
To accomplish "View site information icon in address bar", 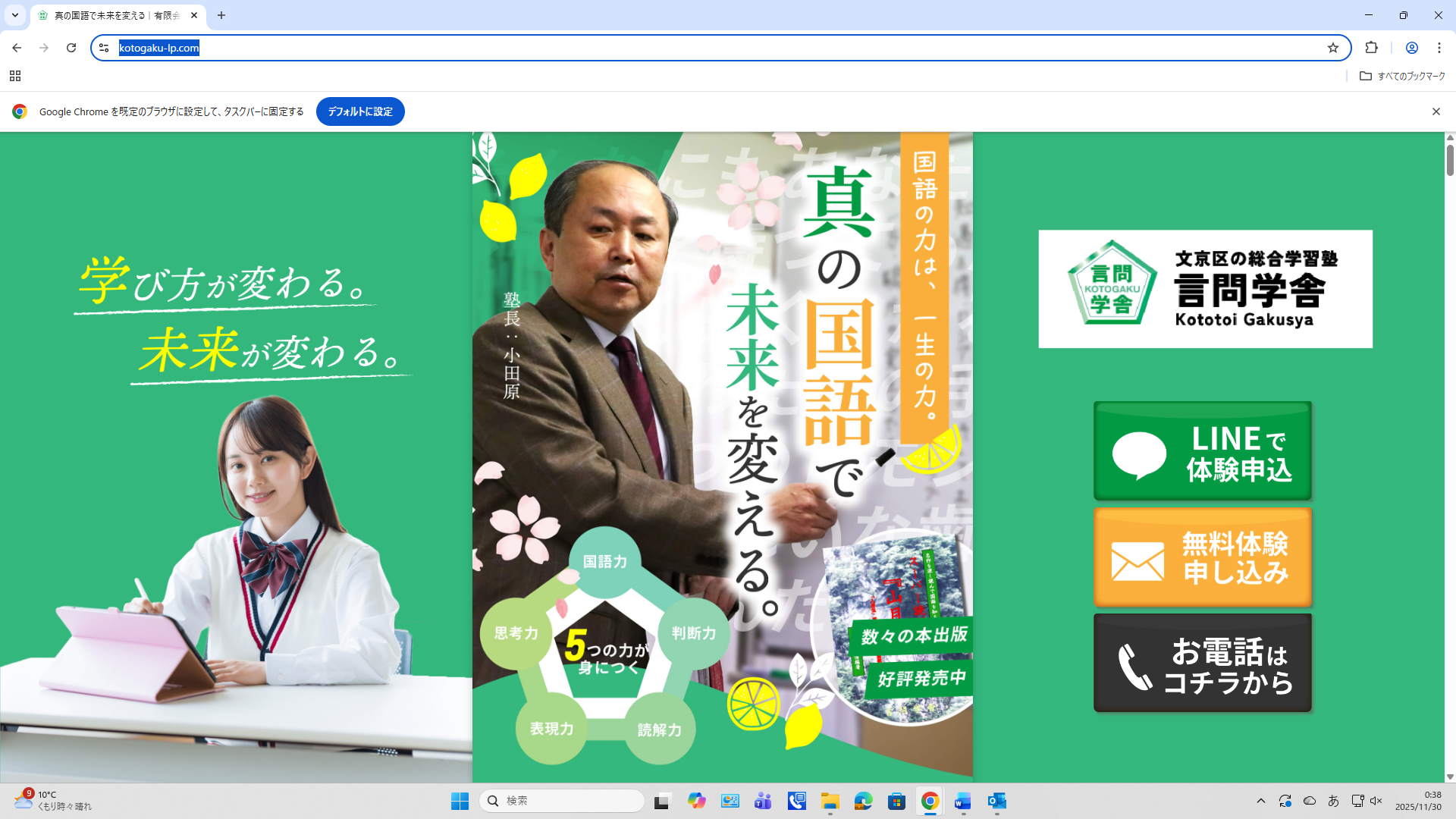I will point(104,48).
